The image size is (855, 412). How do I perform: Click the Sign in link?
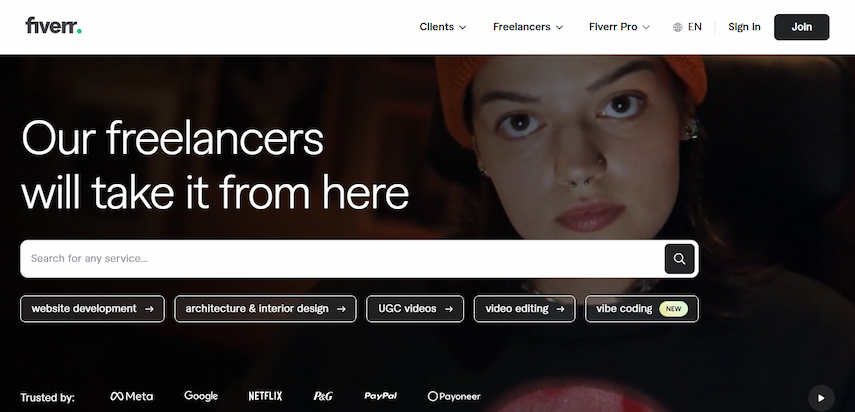click(x=744, y=27)
